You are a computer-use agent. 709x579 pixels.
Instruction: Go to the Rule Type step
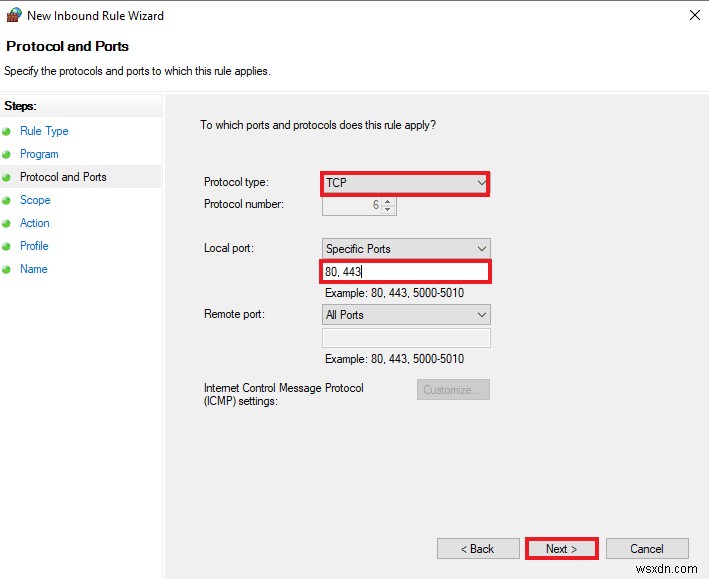(x=44, y=131)
